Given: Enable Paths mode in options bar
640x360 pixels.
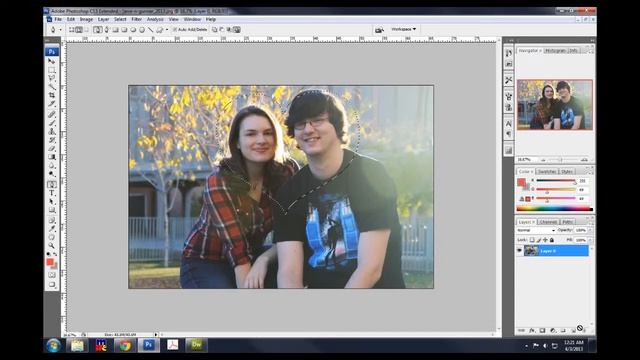Looking at the screenshot, I should (79, 30).
